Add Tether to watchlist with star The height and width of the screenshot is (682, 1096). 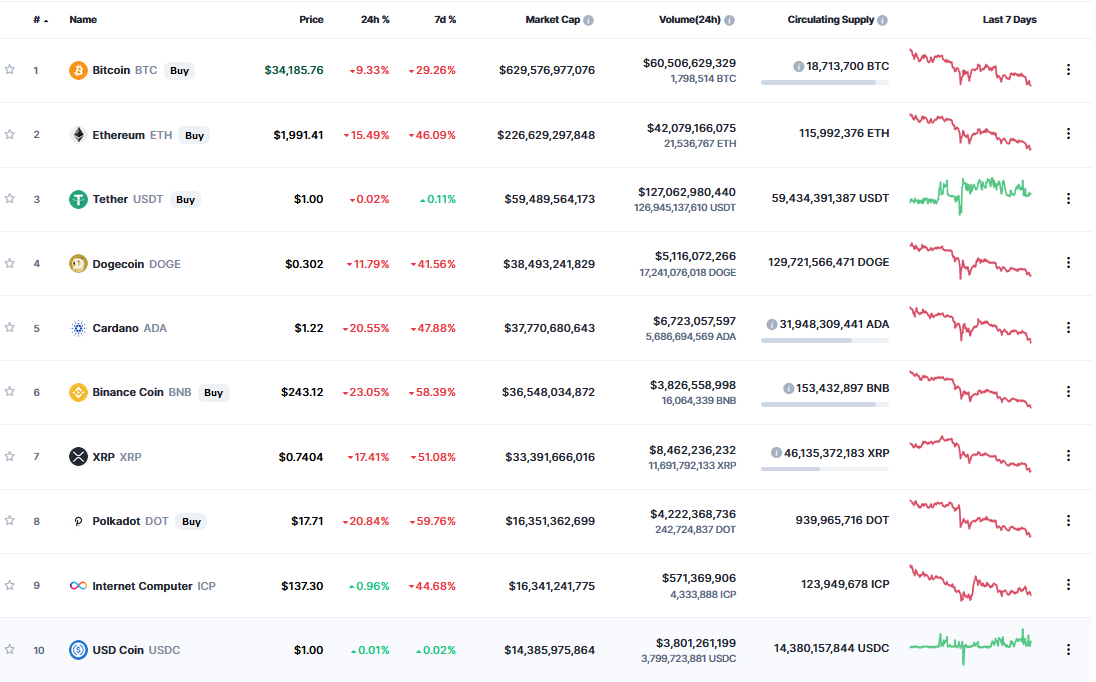pos(10,198)
